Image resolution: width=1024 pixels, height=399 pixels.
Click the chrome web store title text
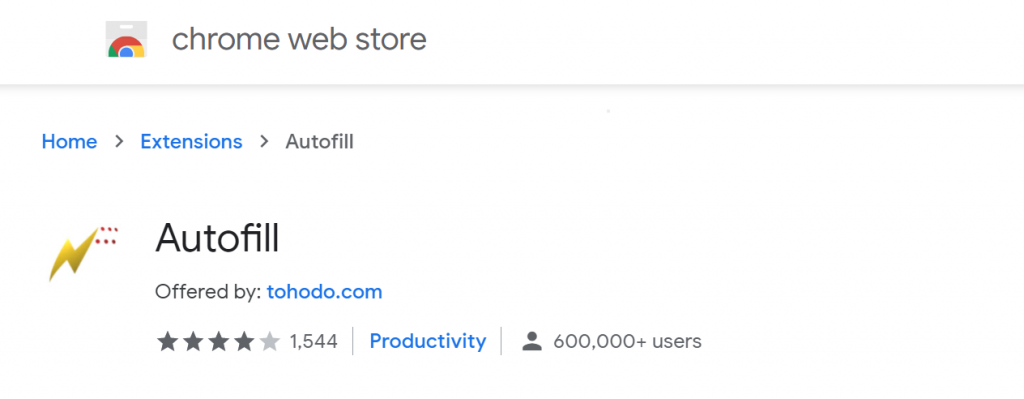(x=299, y=39)
